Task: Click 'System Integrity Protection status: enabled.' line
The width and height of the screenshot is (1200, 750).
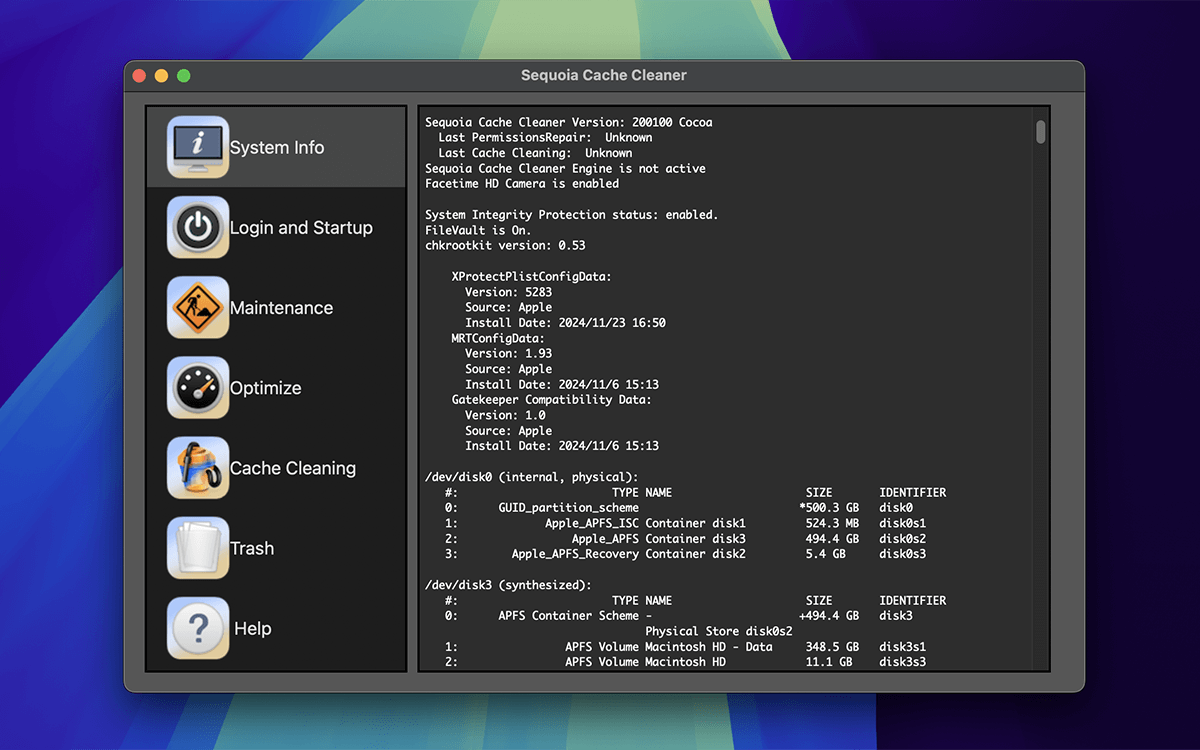Action: pyautogui.click(x=572, y=215)
